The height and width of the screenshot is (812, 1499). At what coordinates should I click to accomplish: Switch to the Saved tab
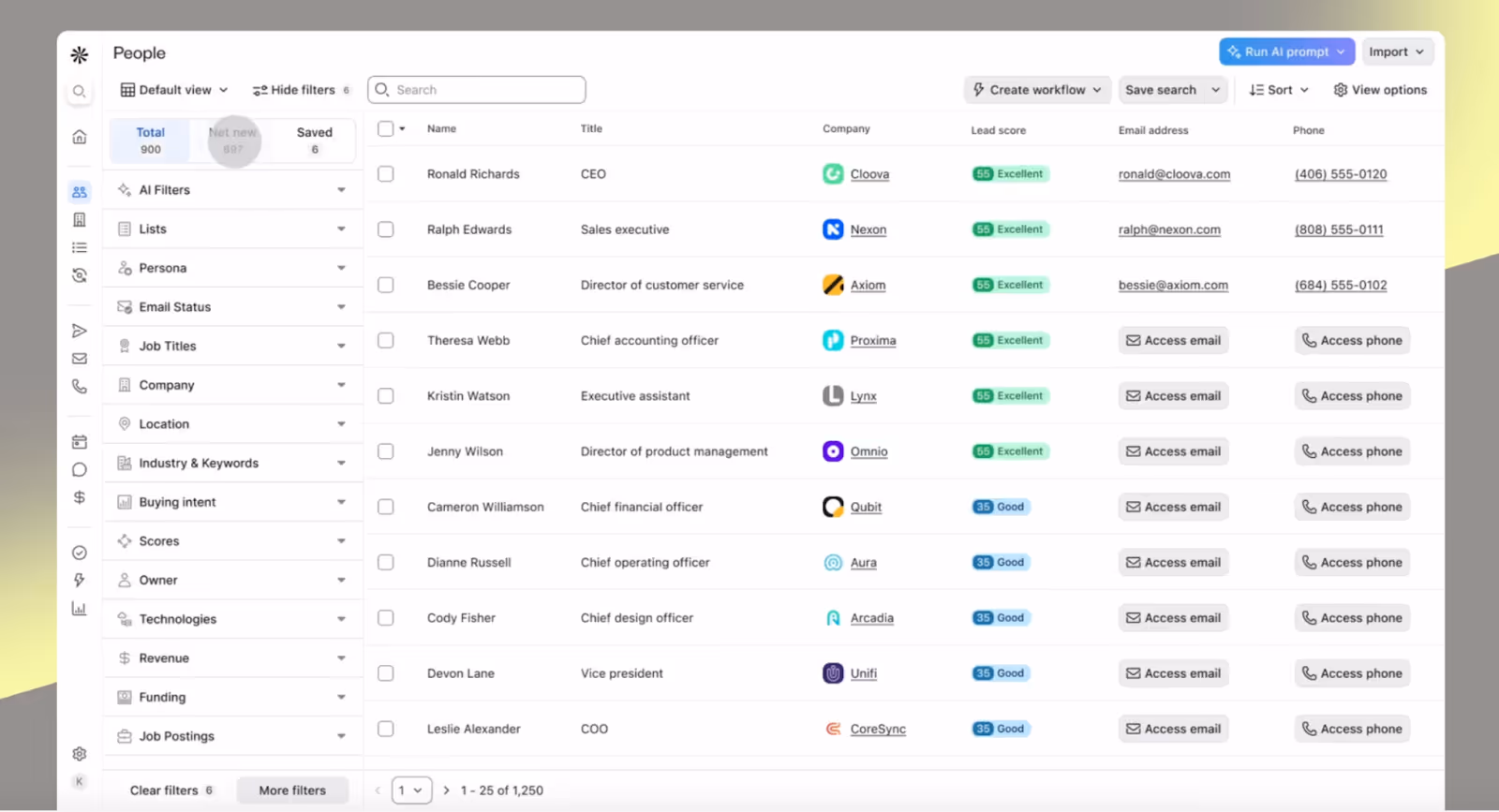click(315, 140)
